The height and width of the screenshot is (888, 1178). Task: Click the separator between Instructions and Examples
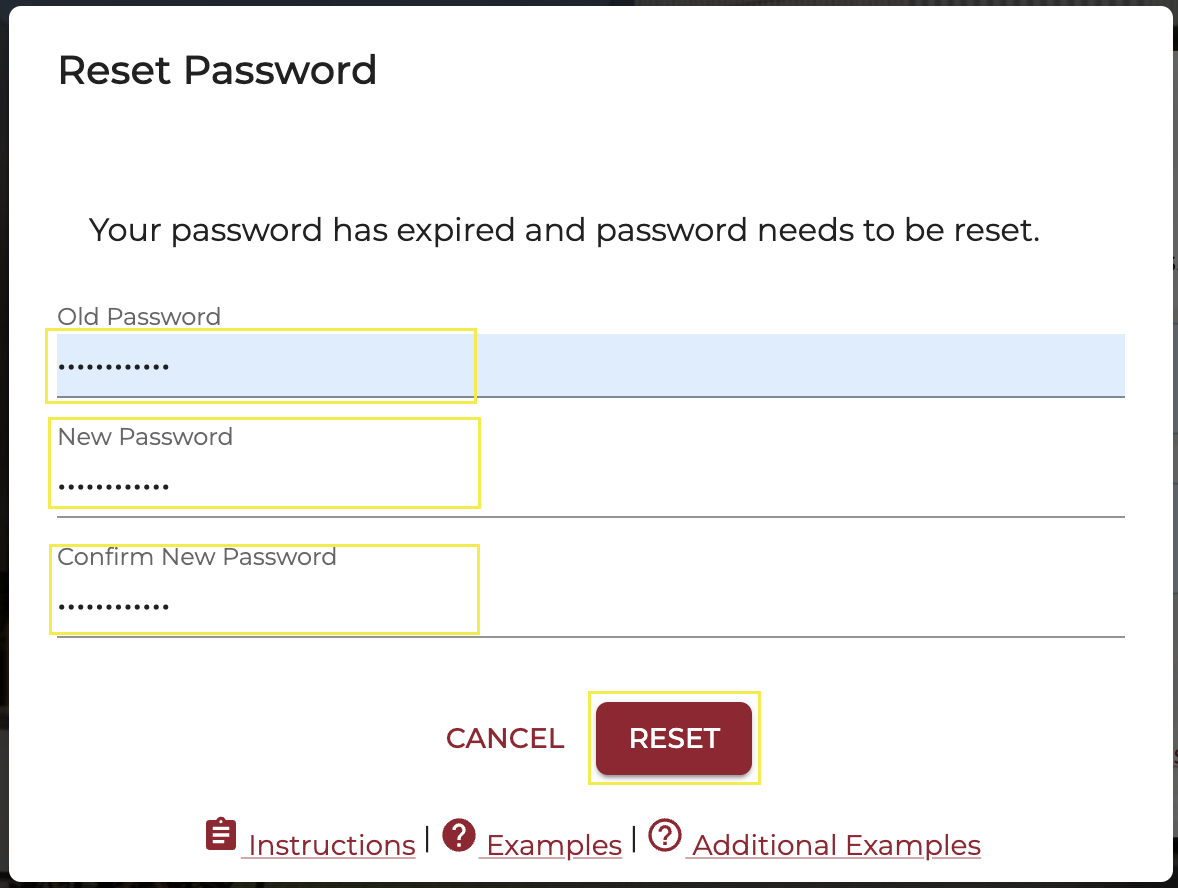[x=428, y=838]
